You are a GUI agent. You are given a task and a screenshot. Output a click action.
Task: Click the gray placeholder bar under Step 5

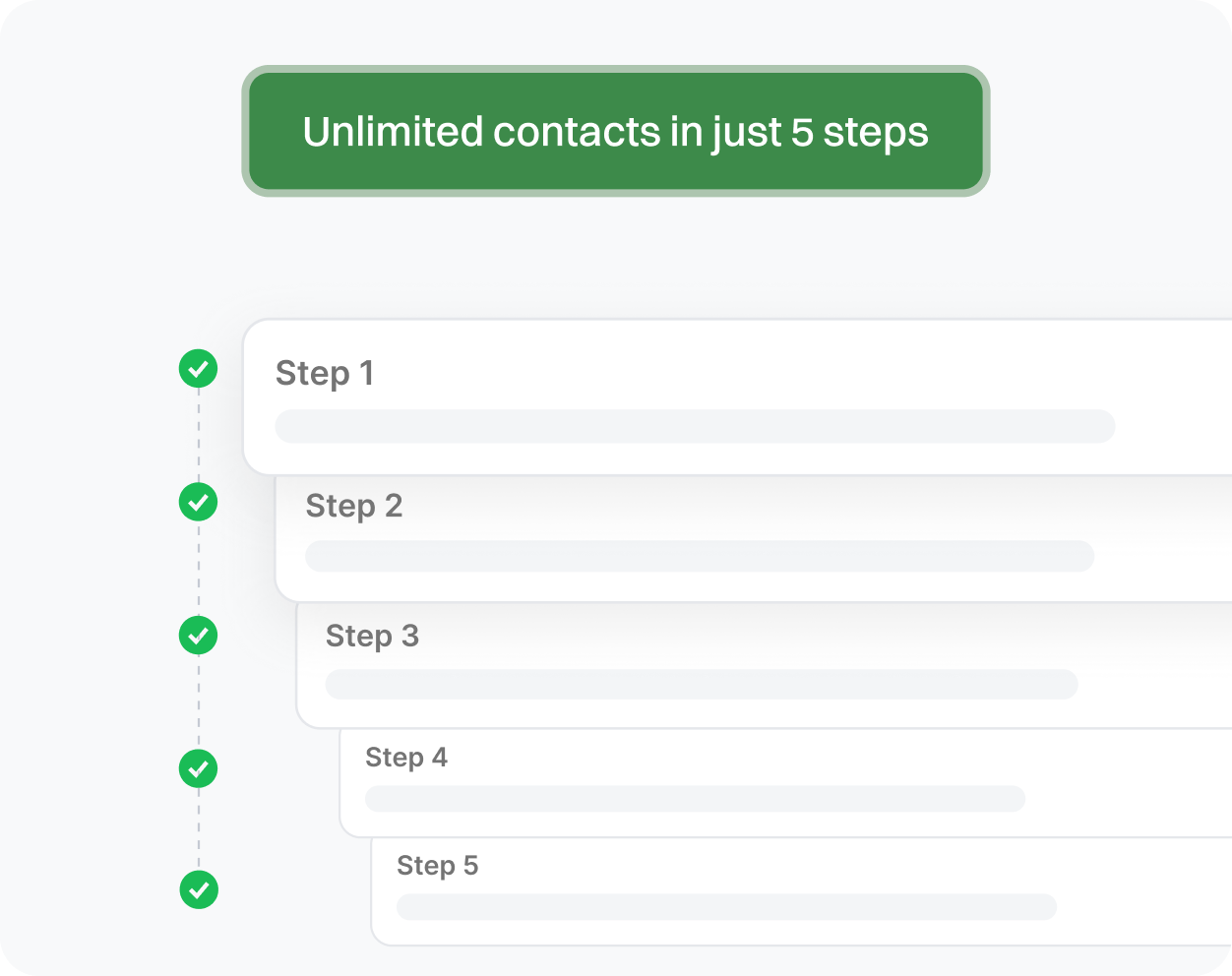[726, 907]
